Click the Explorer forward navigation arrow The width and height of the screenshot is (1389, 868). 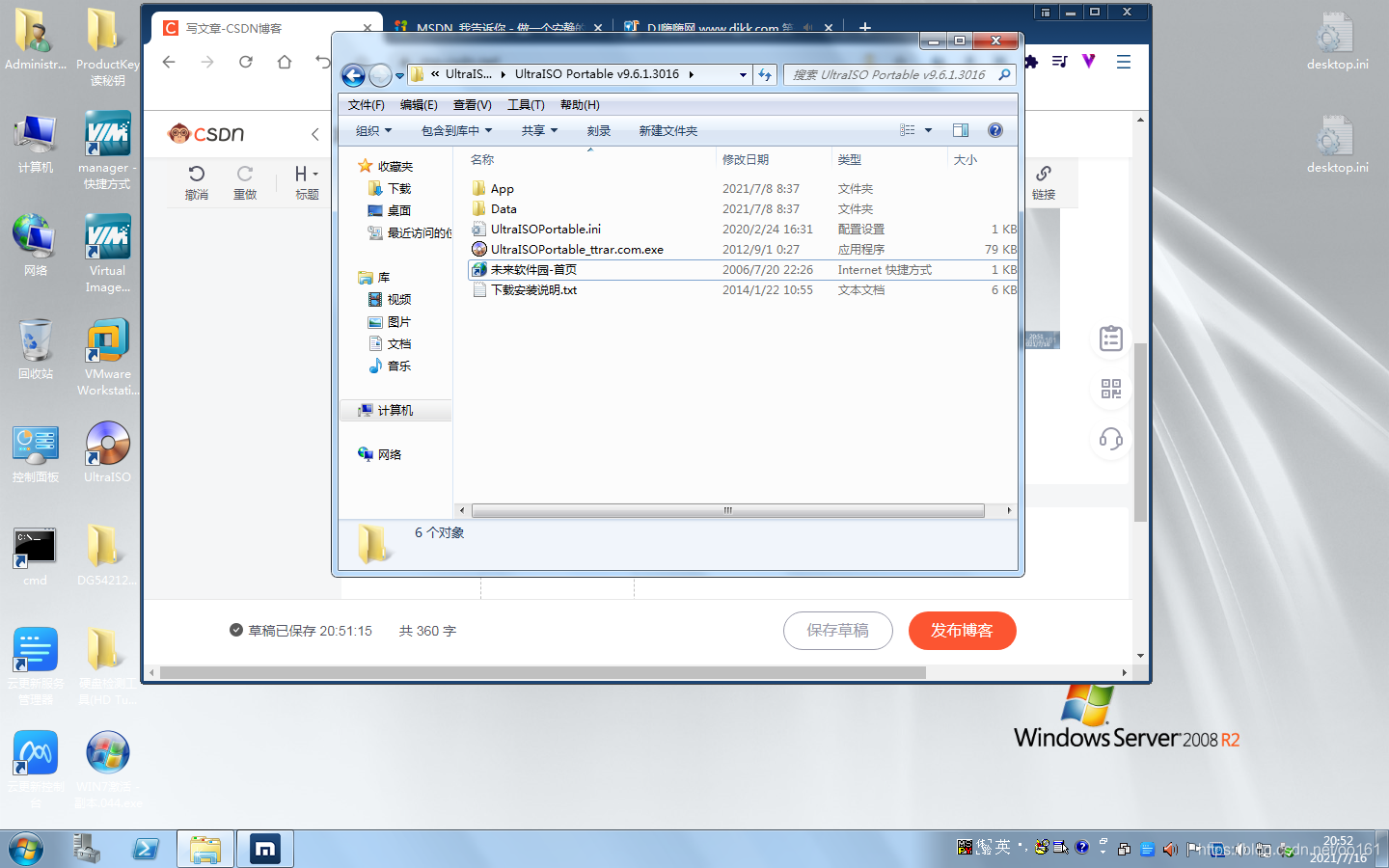[381, 75]
